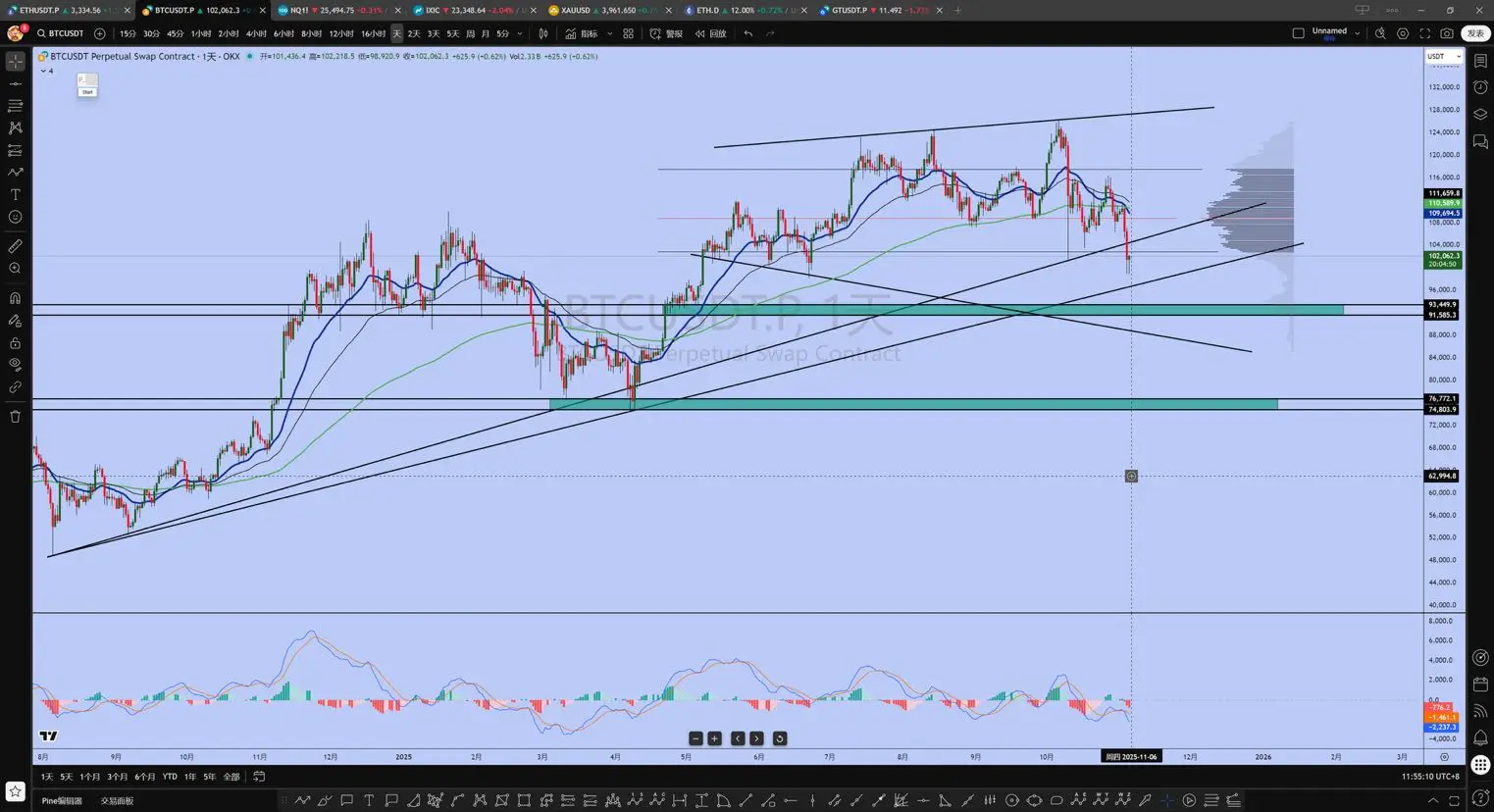Activate the zoom-in magnifier tool
Viewport: 1494px width, 812px height.
[x=16, y=268]
